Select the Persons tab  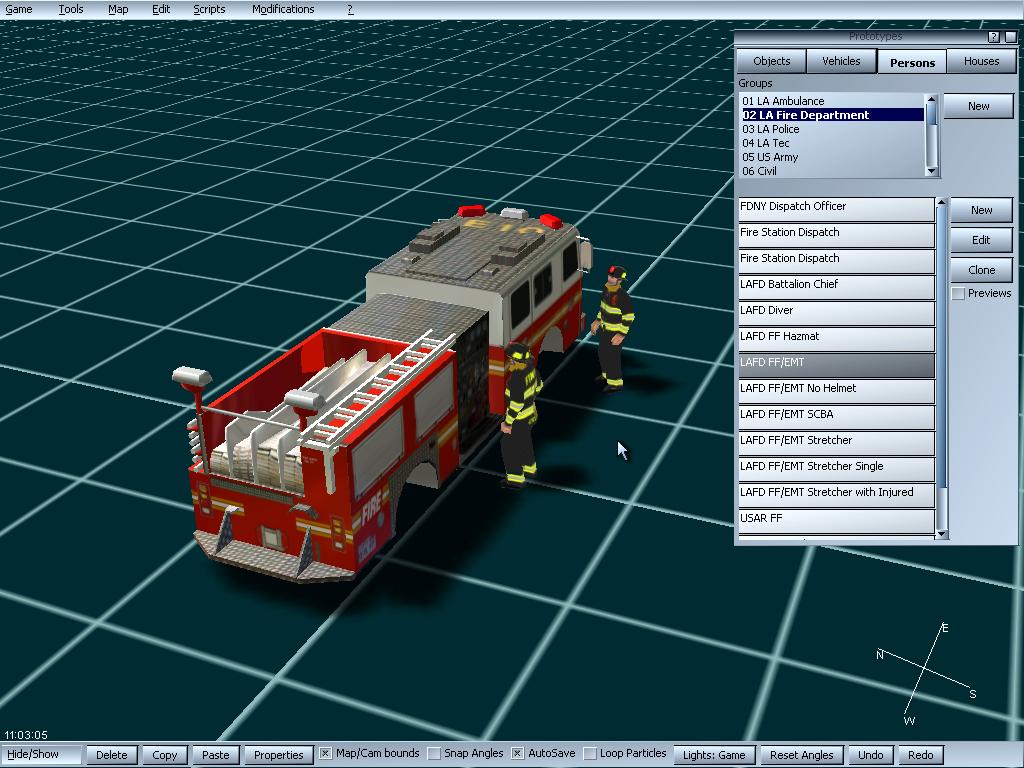912,62
